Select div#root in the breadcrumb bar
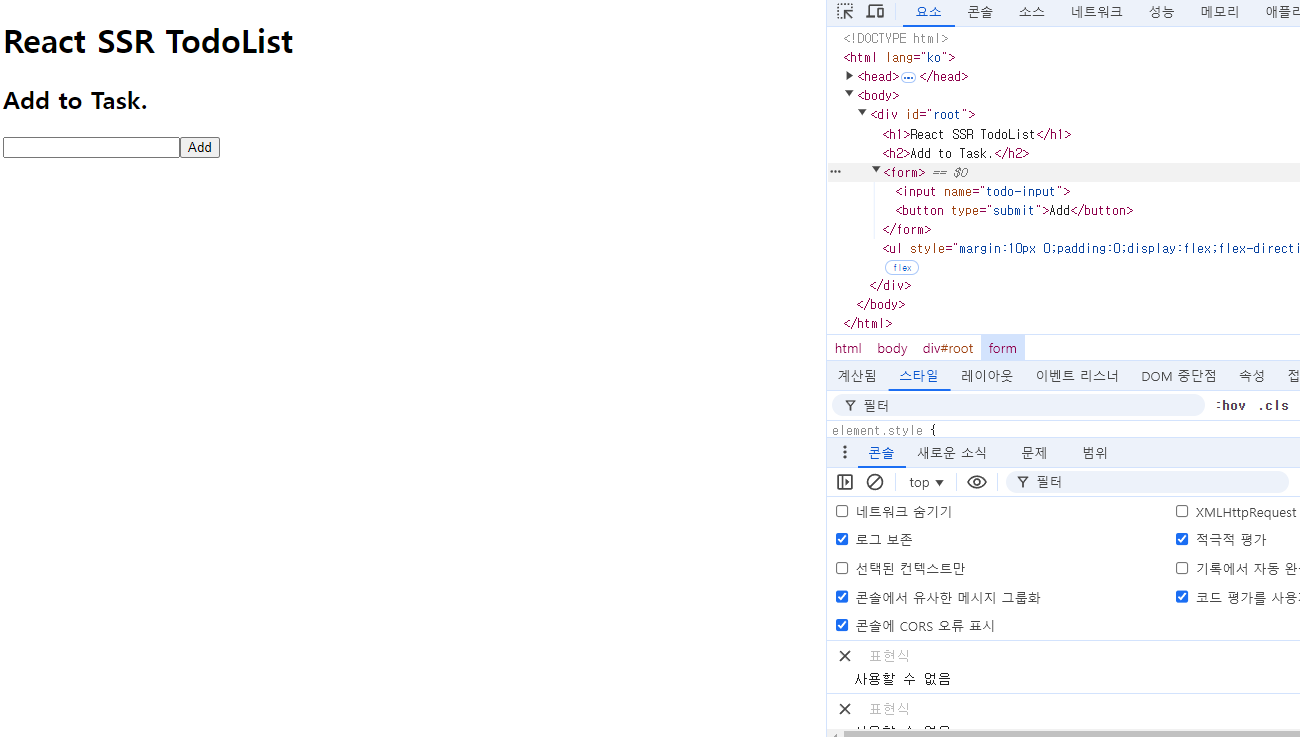1300x737 pixels. 948,348
